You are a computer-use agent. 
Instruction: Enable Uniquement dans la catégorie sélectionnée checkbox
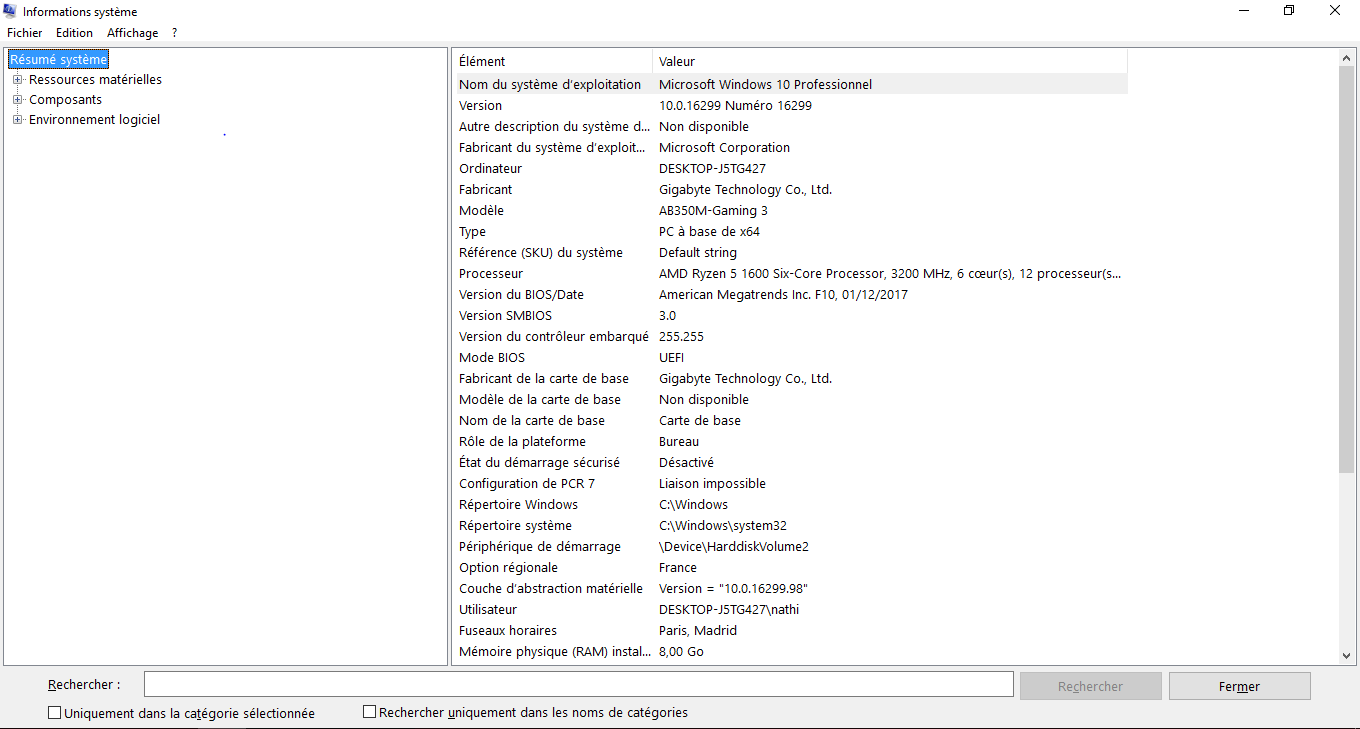pyautogui.click(x=54, y=713)
